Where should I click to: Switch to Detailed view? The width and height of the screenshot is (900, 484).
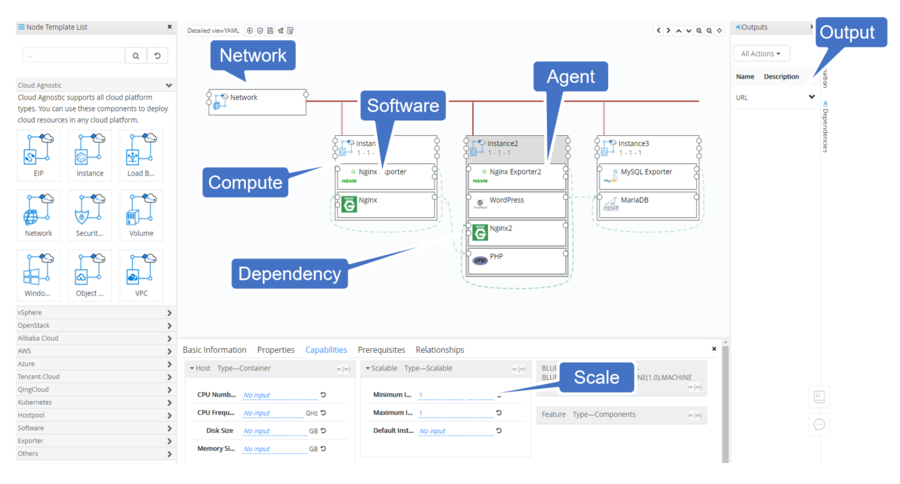(x=205, y=30)
